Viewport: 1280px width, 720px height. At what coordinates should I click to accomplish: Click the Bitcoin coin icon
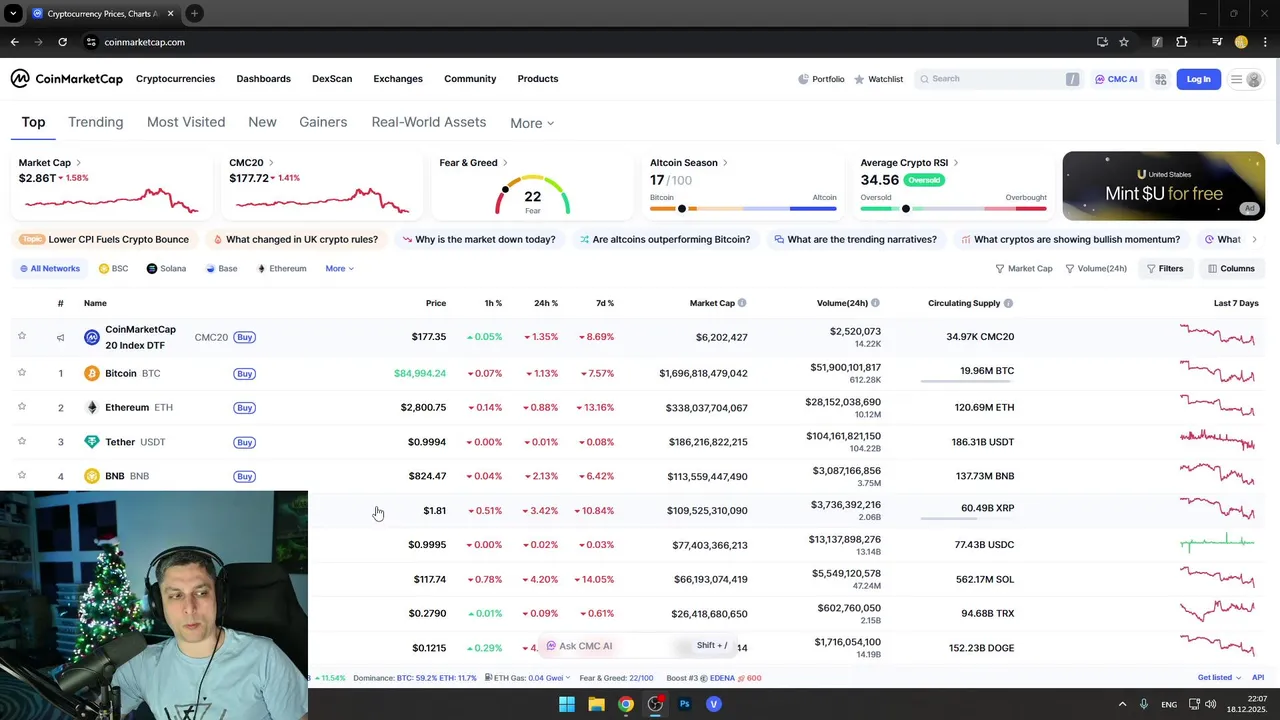tap(92, 373)
